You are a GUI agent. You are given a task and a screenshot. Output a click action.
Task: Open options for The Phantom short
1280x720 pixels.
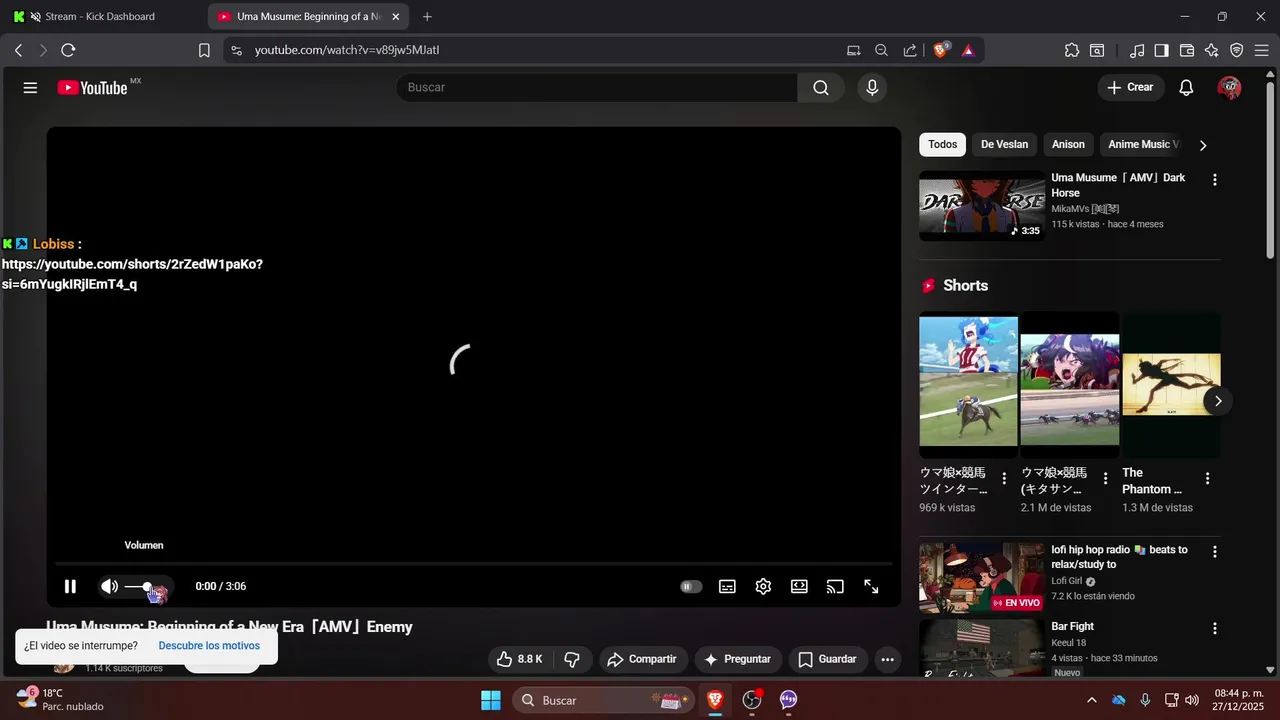1207,479
